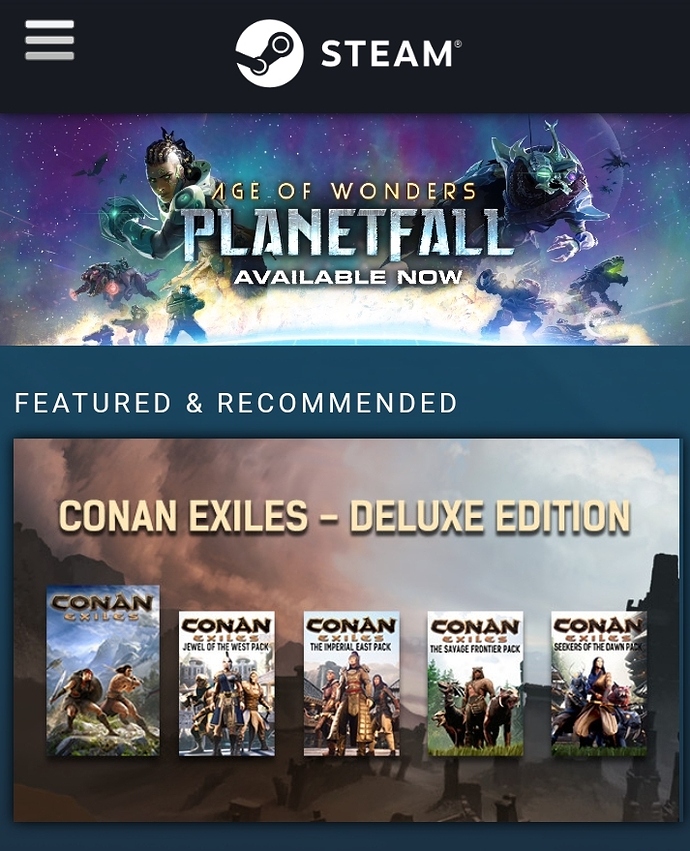Open the Age of Wonders Planetfall banner
This screenshot has width=690, height=851.
[x=345, y=229]
